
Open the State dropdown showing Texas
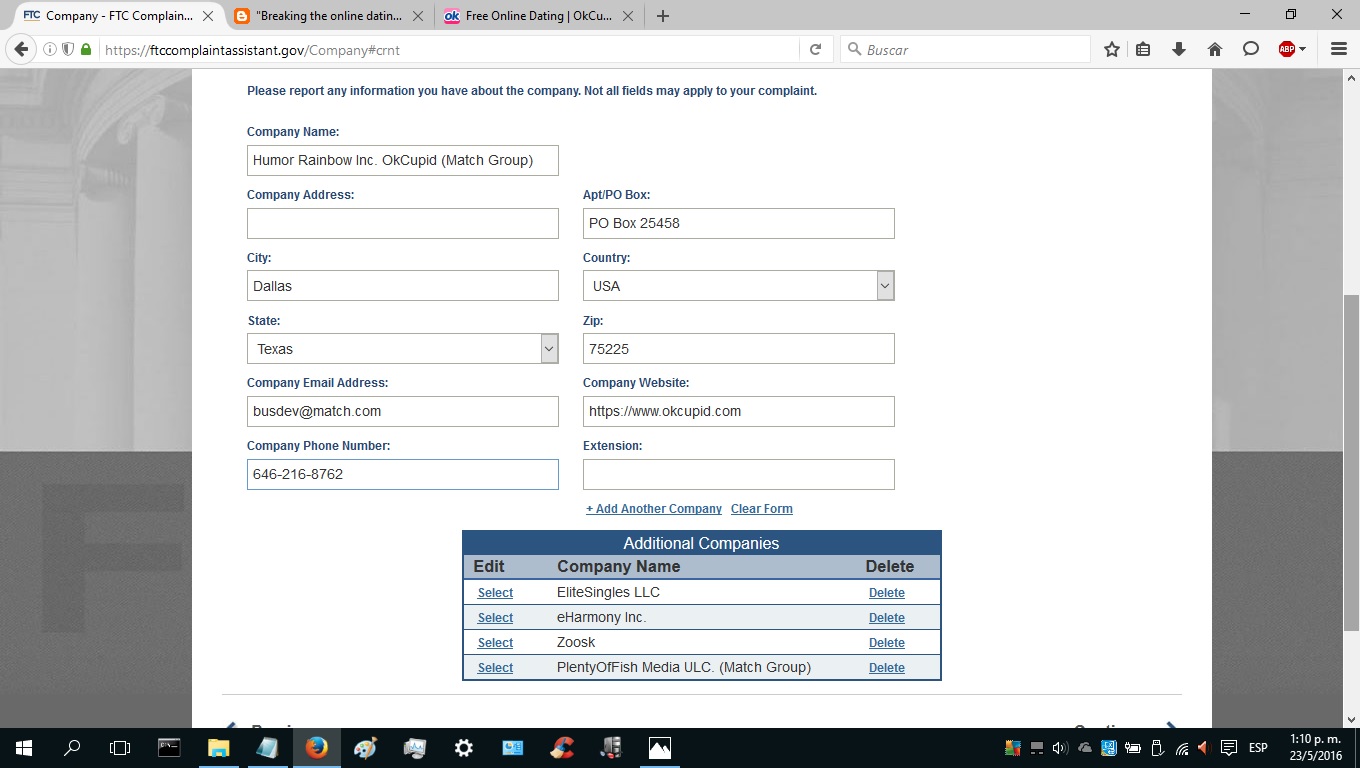point(403,349)
